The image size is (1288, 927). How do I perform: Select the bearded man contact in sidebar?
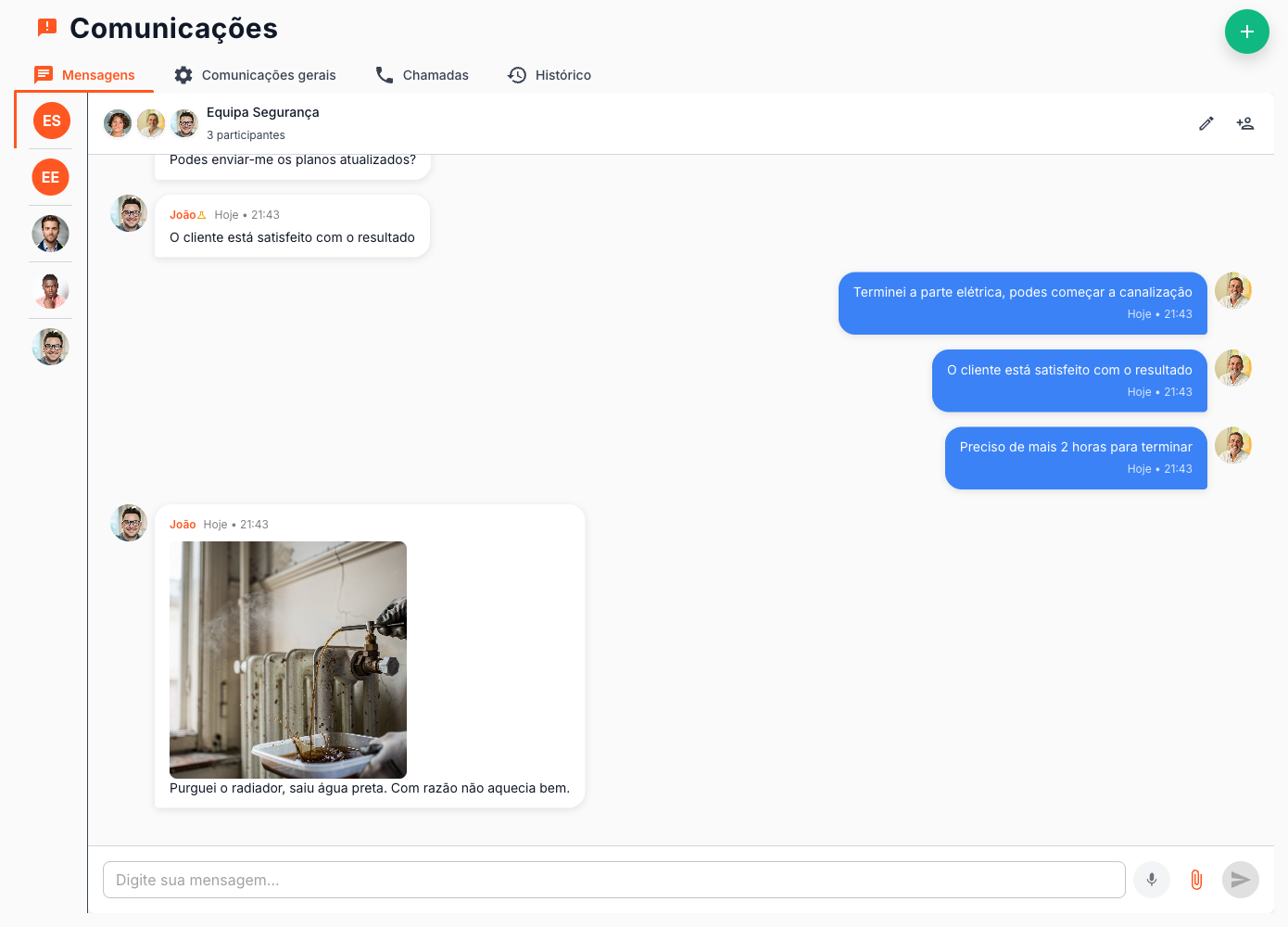coord(51,234)
